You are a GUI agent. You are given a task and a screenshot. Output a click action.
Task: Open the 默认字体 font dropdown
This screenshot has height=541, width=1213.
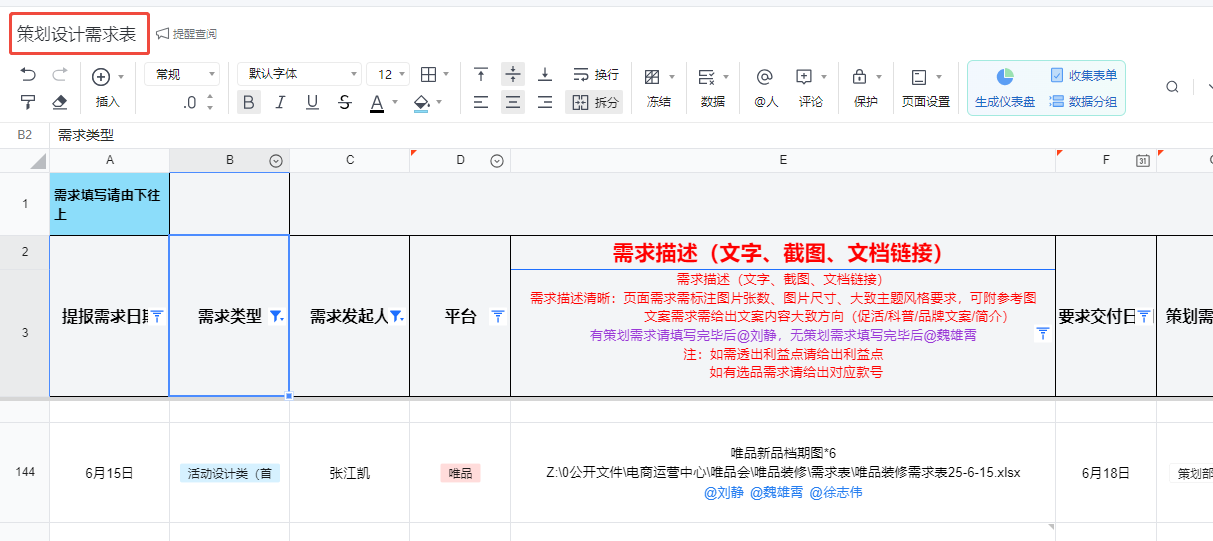pos(299,74)
